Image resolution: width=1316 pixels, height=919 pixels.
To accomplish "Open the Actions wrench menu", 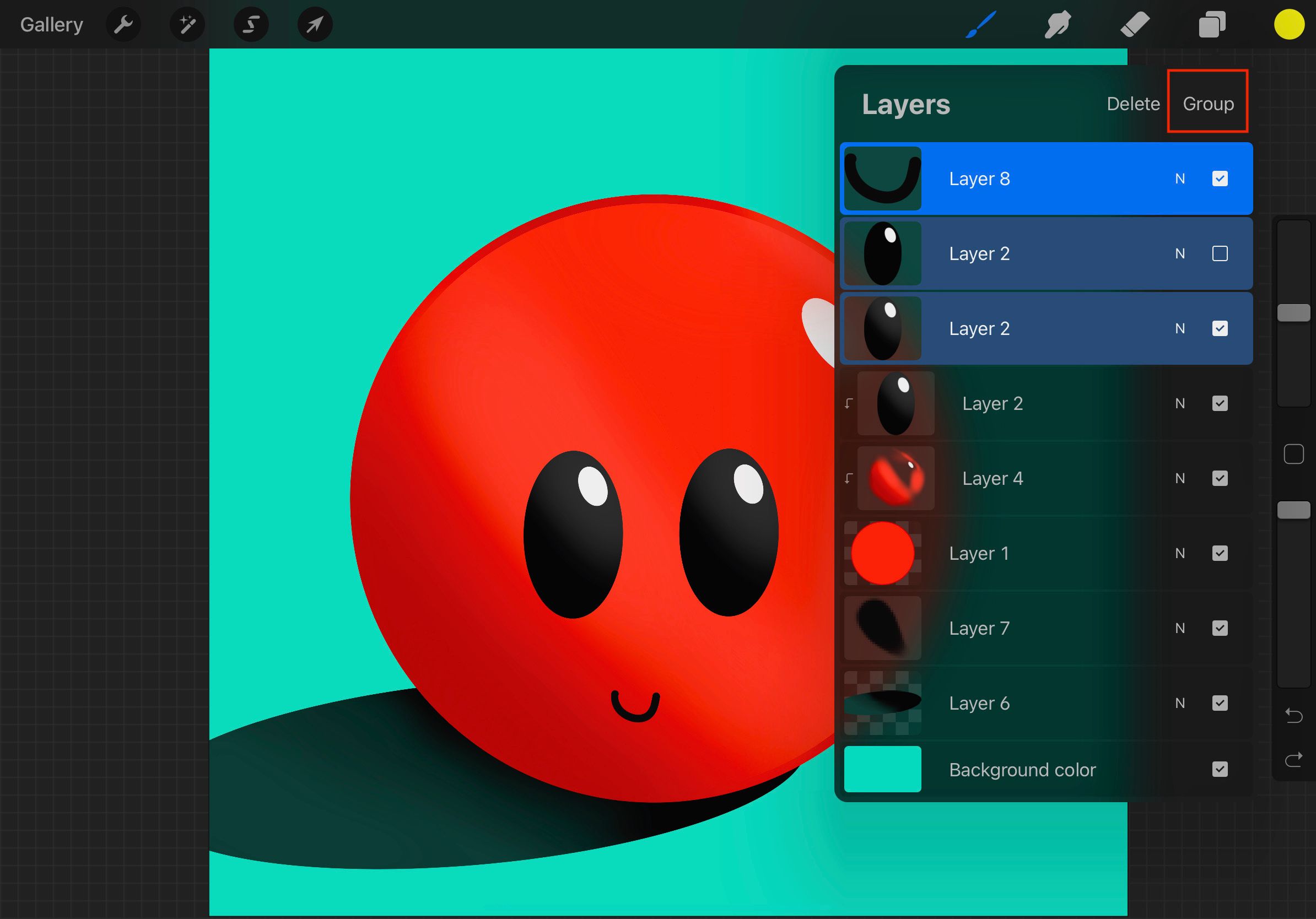I will (123, 24).
